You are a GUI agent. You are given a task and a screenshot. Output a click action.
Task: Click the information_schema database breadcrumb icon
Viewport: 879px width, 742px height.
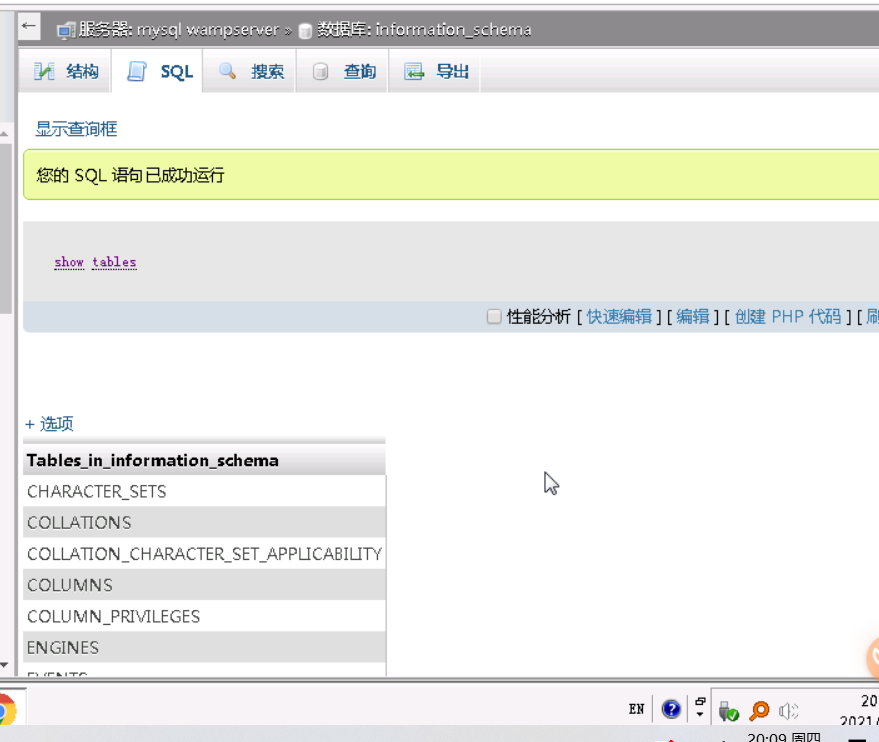pos(305,31)
